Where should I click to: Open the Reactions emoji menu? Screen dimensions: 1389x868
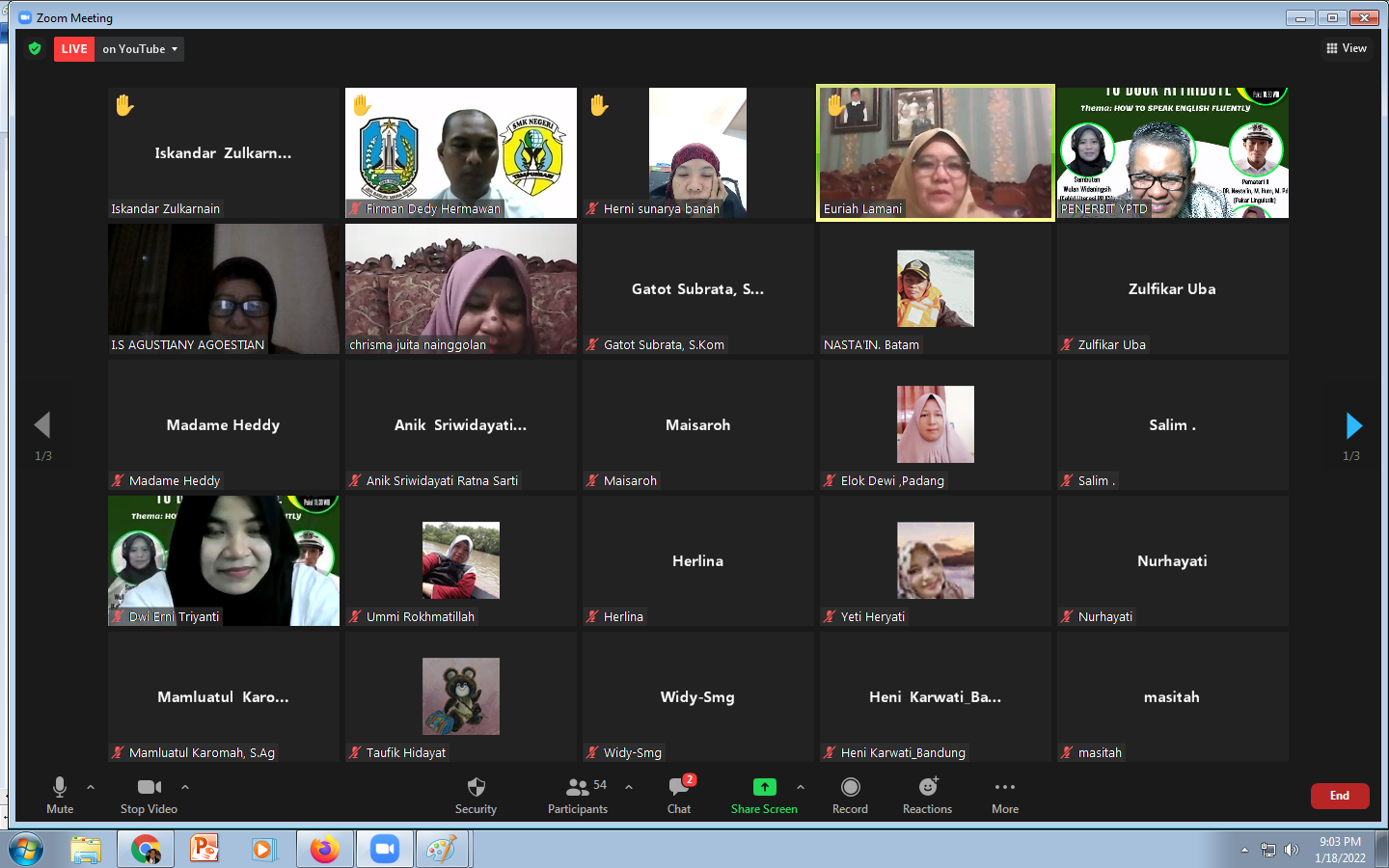click(927, 796)
